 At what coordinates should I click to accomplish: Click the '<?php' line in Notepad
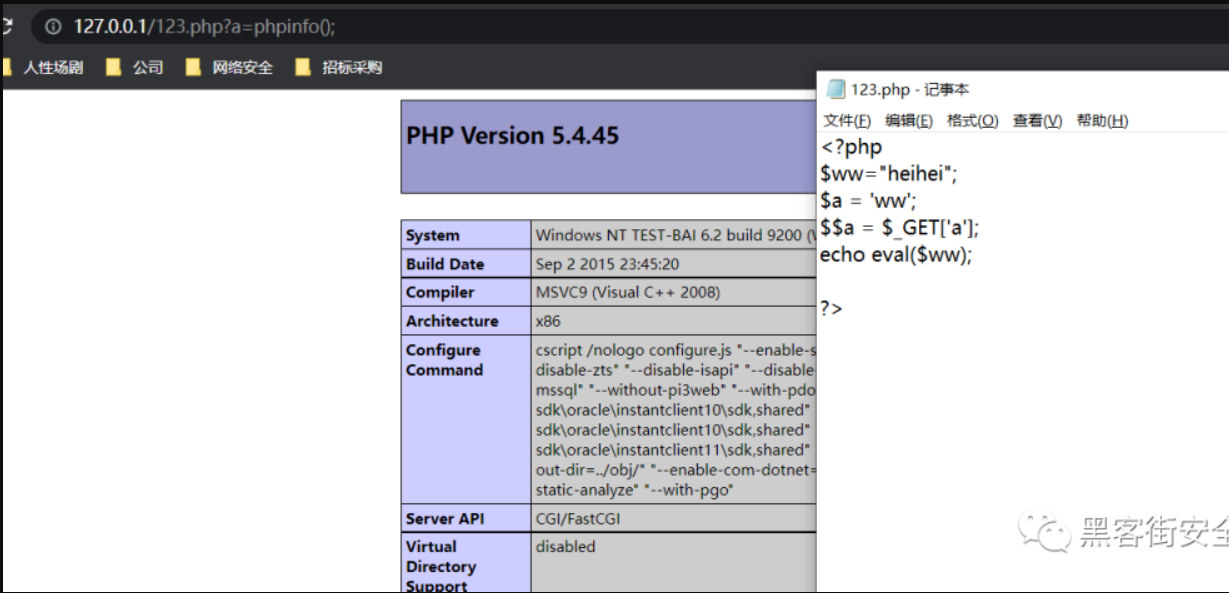pyautogui.click(x=851, y=148)
